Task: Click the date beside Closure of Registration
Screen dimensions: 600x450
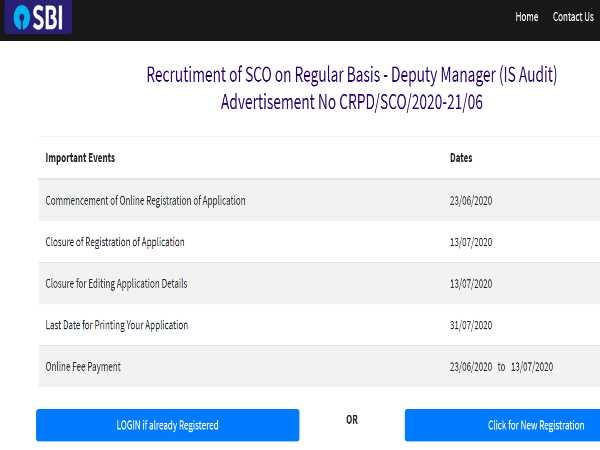Action: 471,242
